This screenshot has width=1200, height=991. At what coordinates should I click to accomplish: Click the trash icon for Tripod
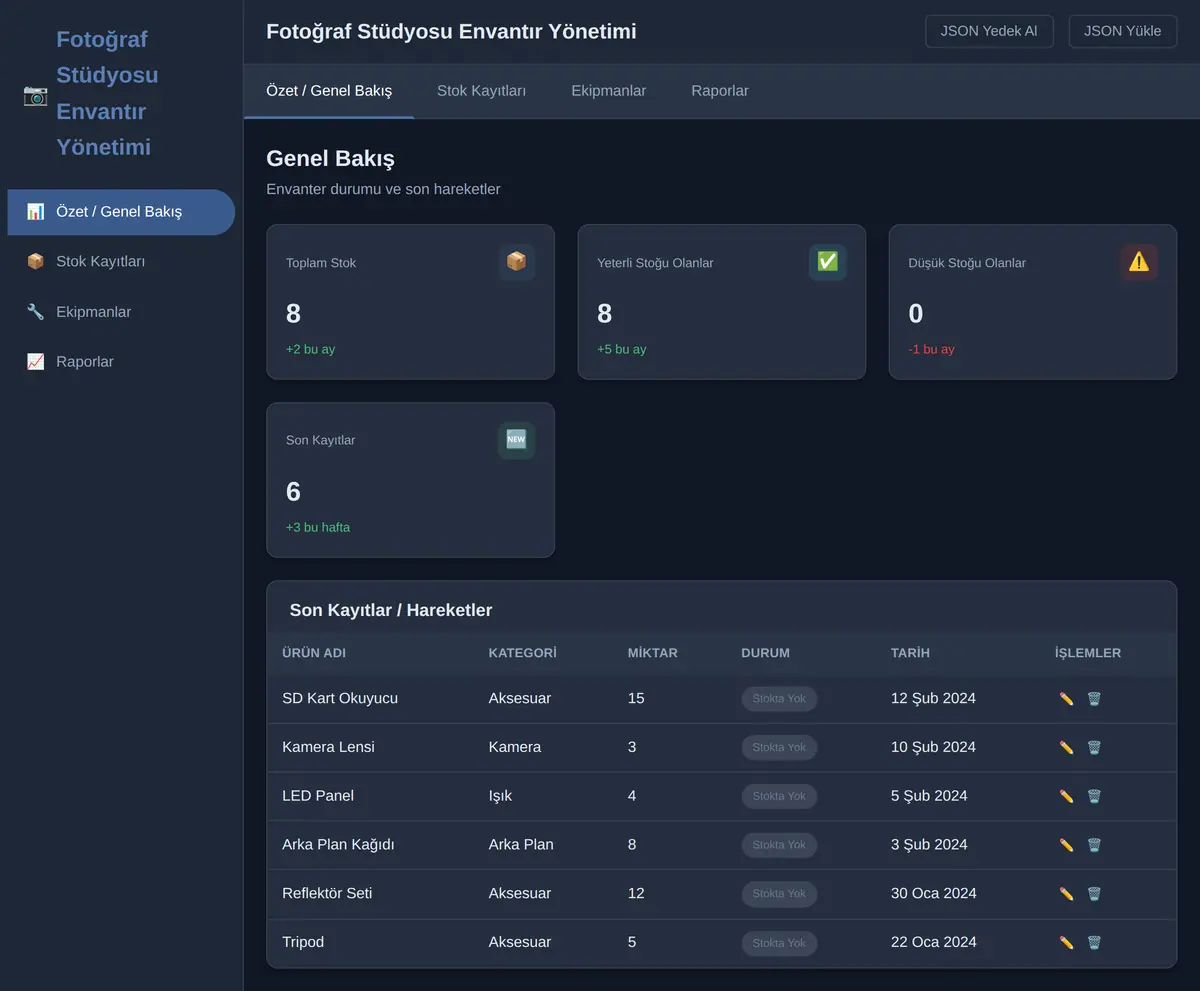click(x=1094, y=943)
